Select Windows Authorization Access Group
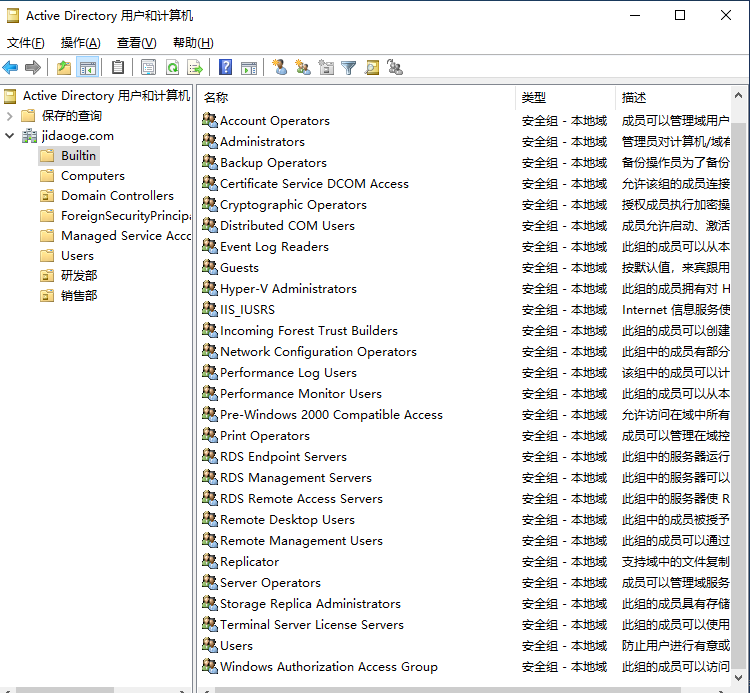This screenshot has height=693, width=750. (329, 667)
